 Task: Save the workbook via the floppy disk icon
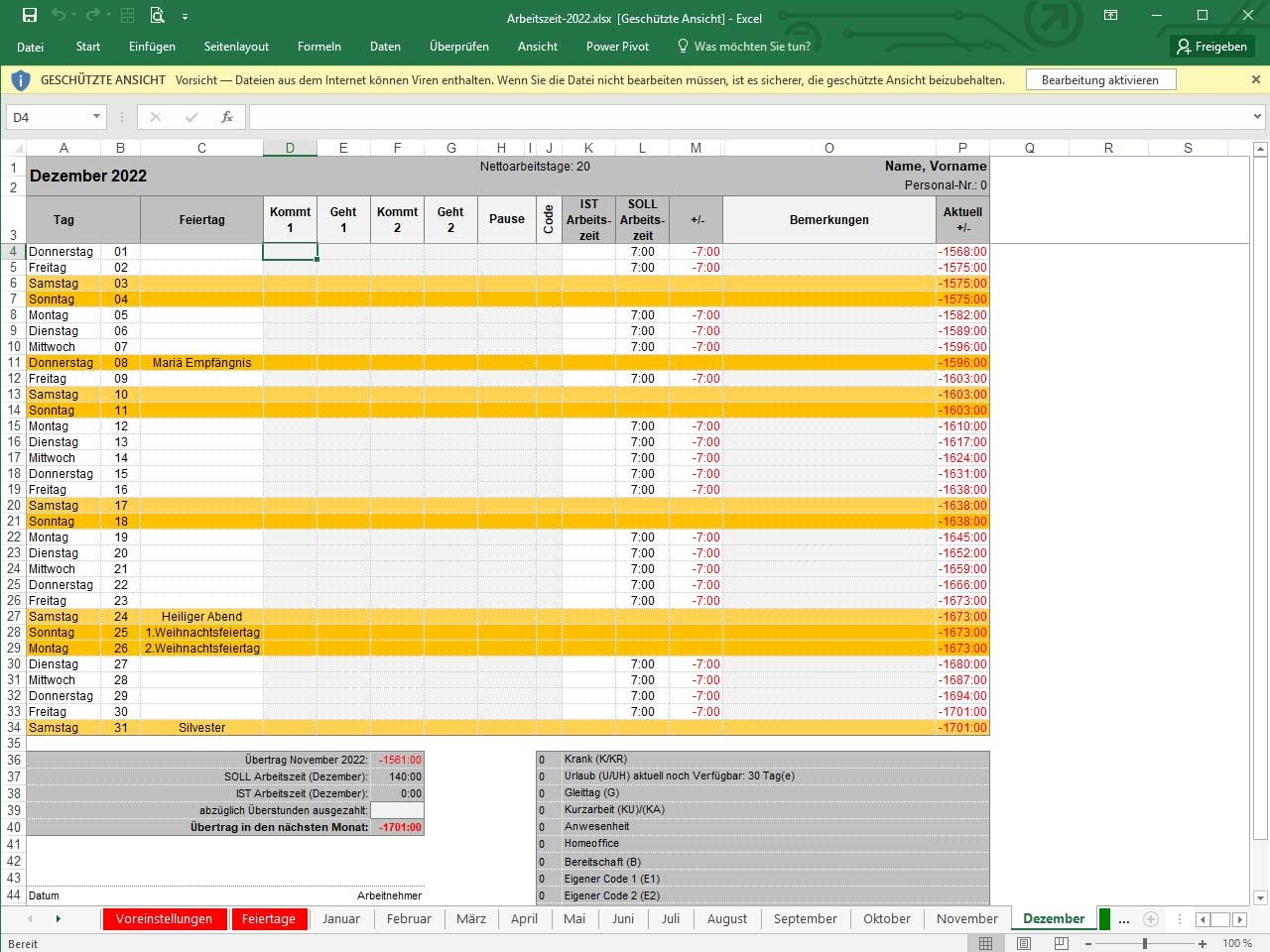tap(30, 16)
